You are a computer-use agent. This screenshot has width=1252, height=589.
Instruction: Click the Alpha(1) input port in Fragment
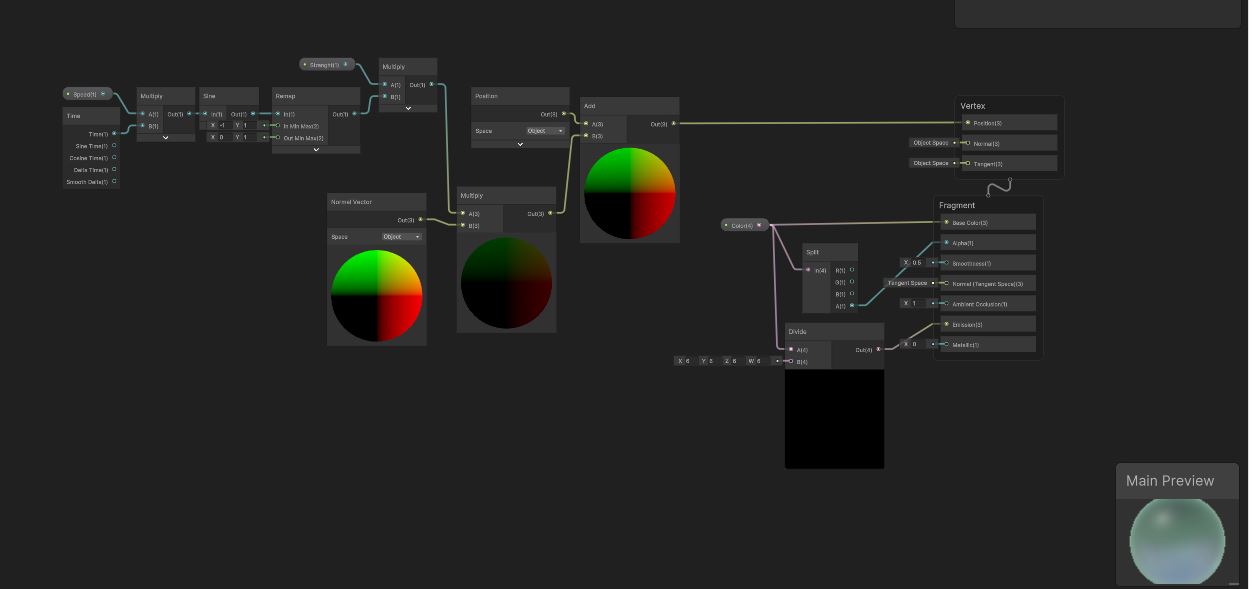tap(946, 243)
